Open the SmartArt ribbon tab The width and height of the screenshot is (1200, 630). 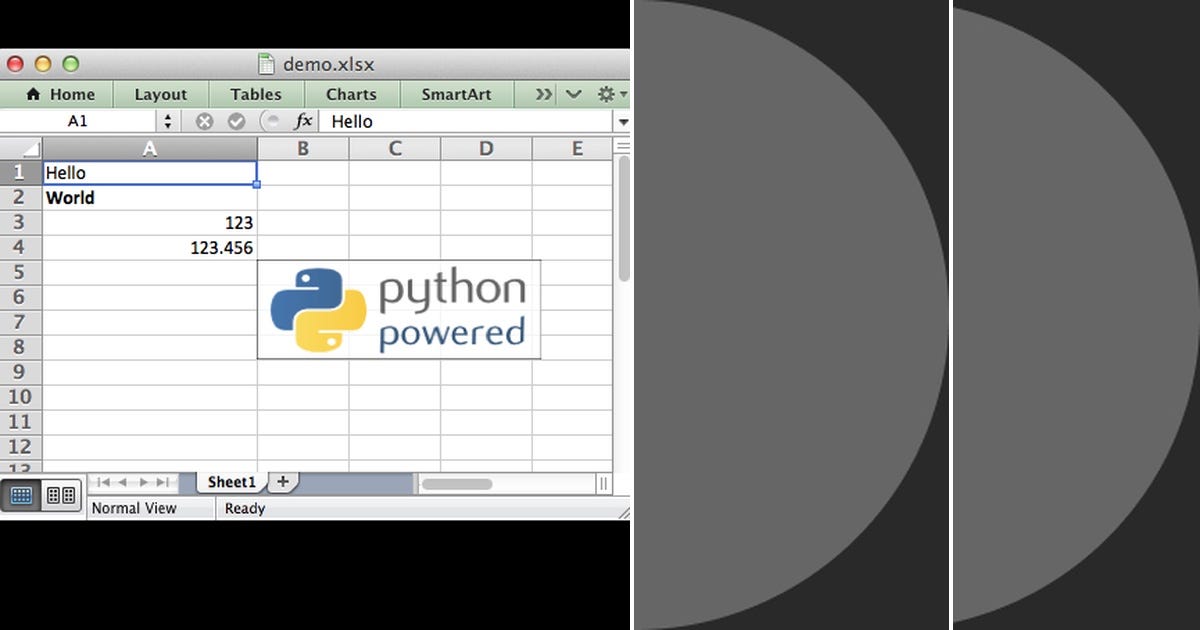[456, 93]
